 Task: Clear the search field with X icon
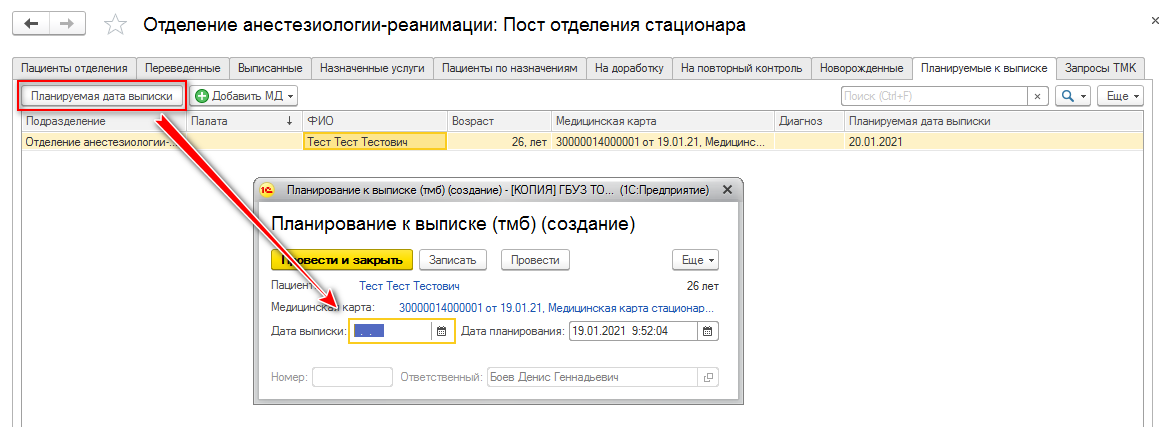(1038, 96)
